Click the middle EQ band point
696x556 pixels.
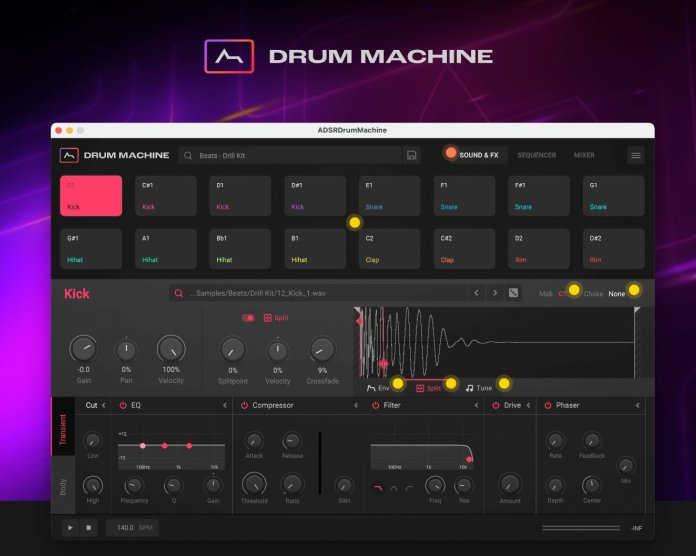(x=165, y=446)
